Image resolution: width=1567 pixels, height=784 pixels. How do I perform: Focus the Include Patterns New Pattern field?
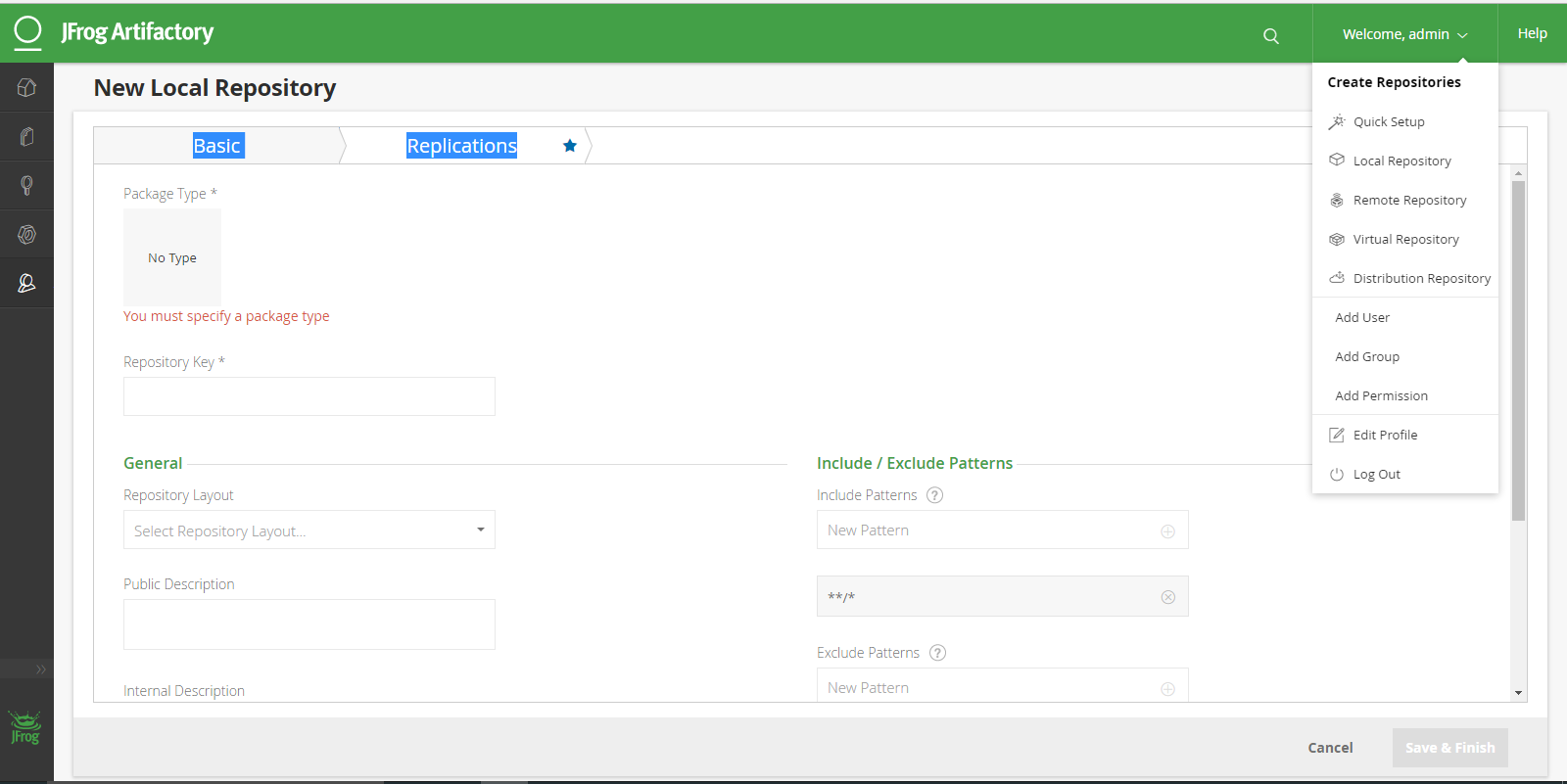coord(1003,530)
